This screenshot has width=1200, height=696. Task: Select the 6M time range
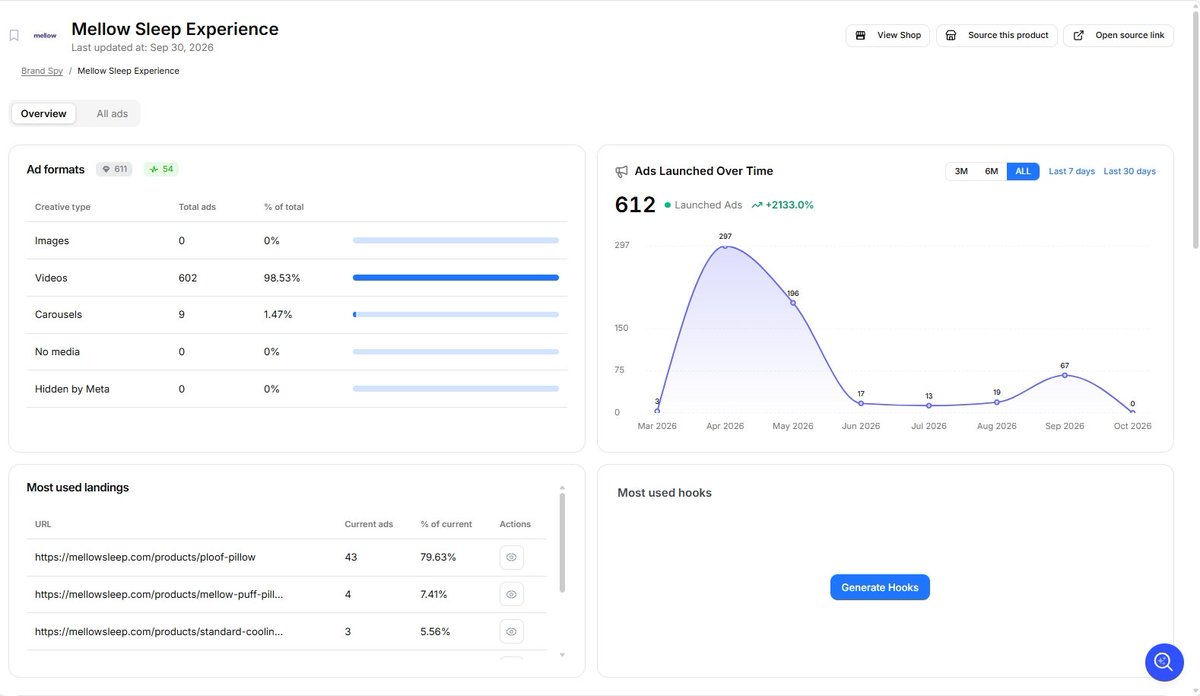click(x=991, y=171)
